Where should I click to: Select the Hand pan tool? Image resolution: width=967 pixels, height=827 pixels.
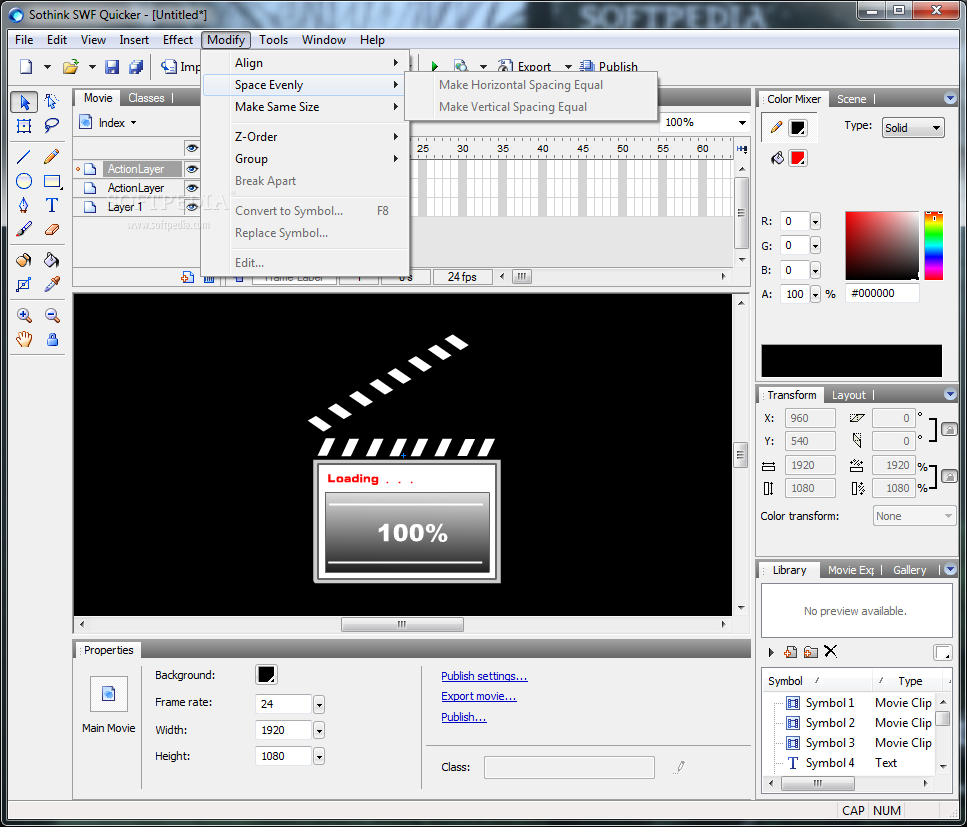click(24, 339)
